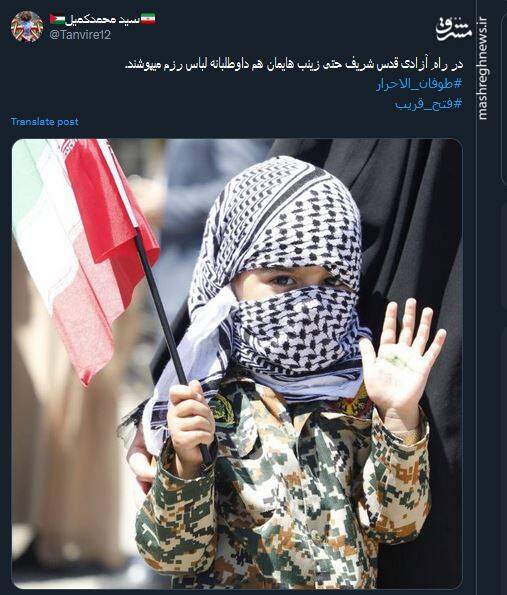
Task: Click the Palestine flag emoji beside the name
Action: (x=57, y=19)
